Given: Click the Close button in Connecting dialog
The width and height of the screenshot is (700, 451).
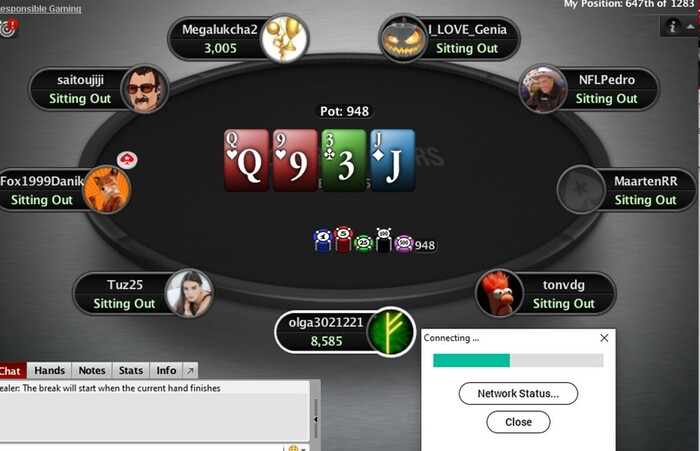Looking at the screenshot, I should [x=518, y=422].
